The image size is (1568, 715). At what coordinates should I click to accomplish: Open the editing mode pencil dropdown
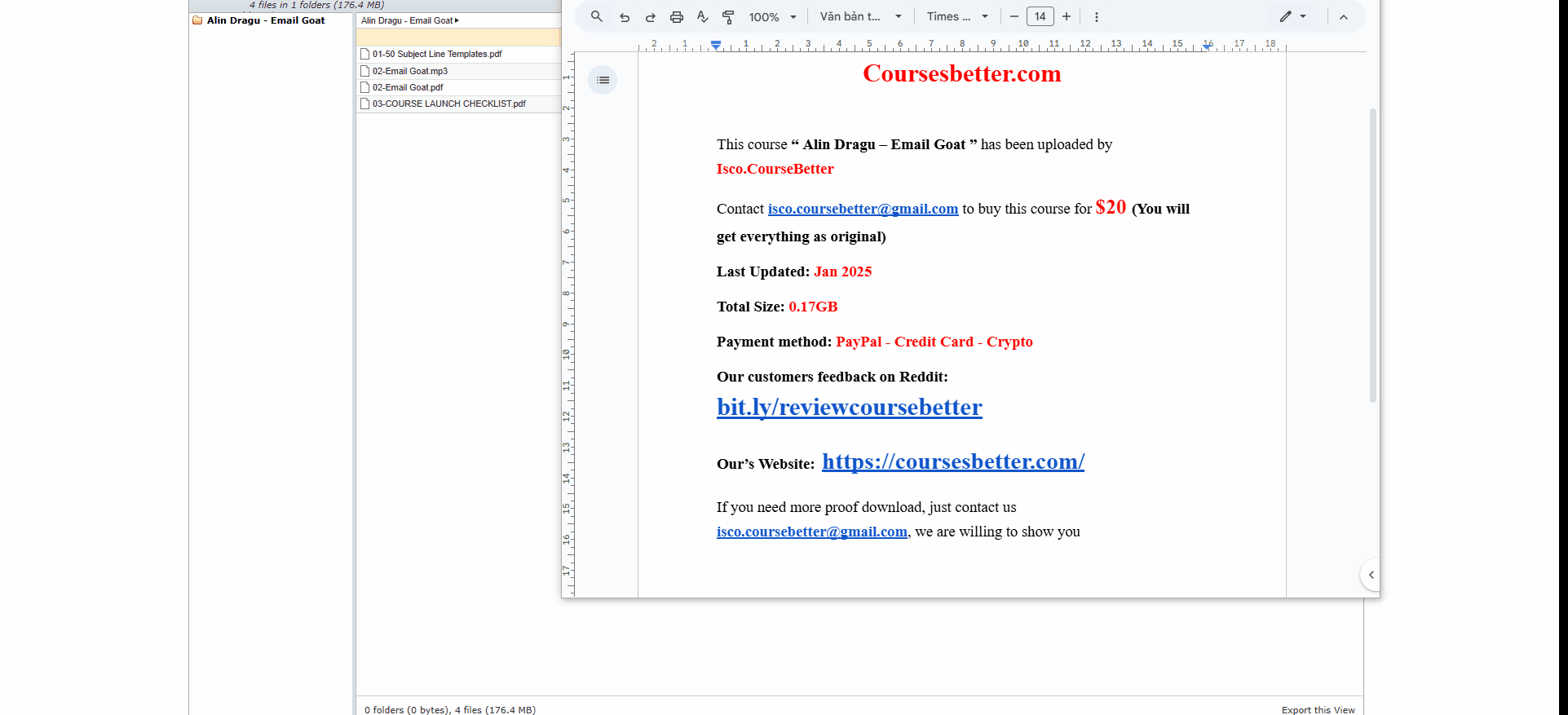click(1292, 17)
